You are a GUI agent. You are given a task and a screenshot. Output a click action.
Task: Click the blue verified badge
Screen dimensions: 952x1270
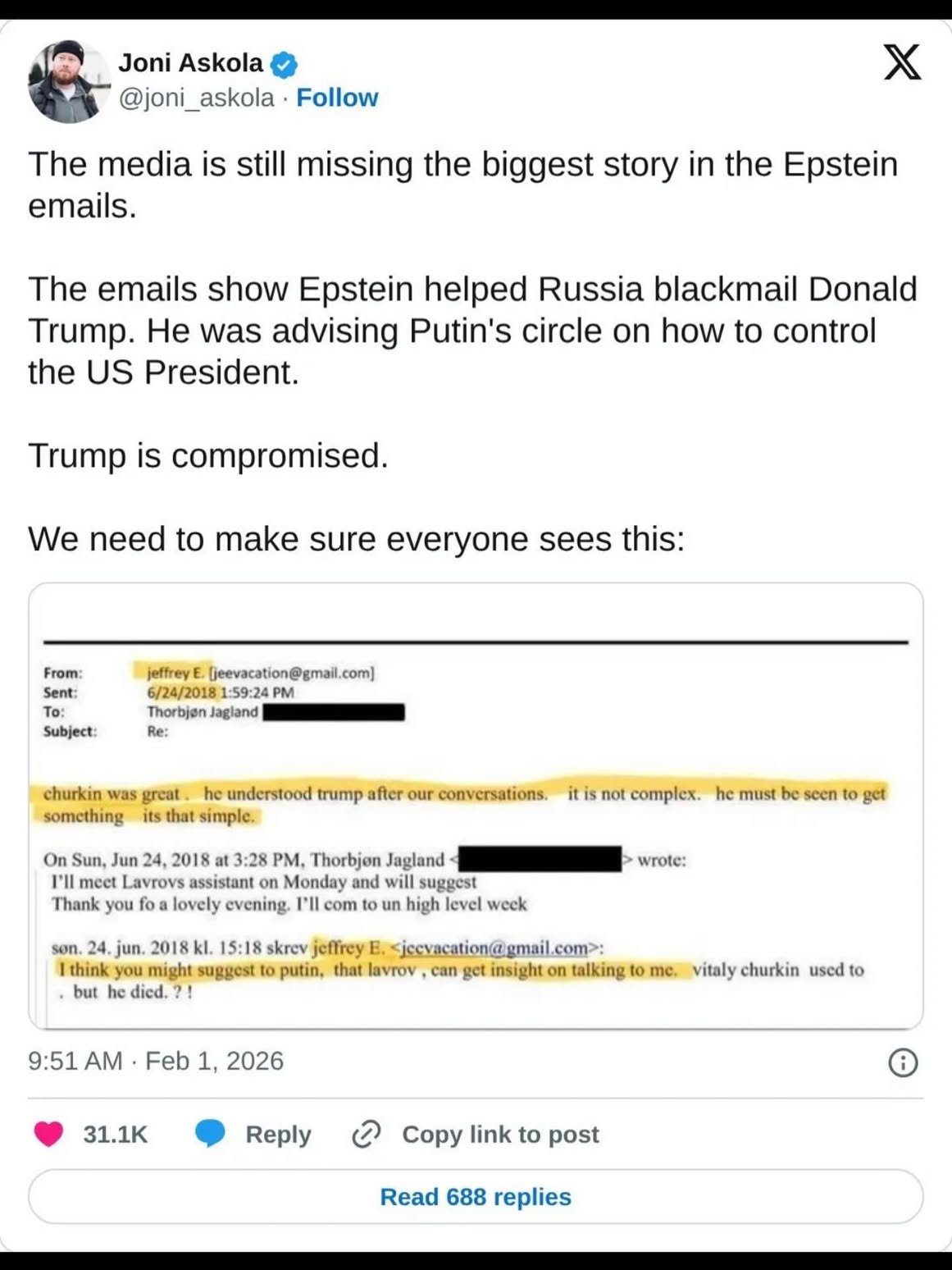pos(284,64)
